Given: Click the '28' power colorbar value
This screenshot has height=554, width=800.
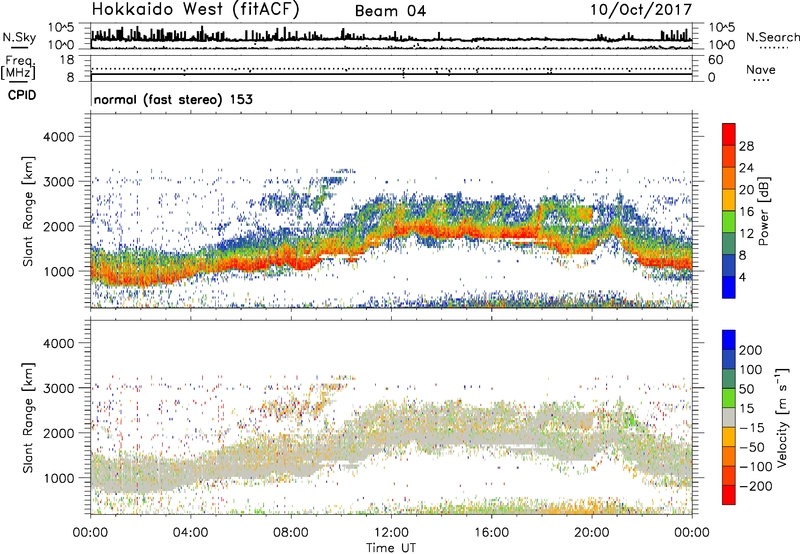Looking at the screenshot, I should pyautogui.click(x=746, y=146).
